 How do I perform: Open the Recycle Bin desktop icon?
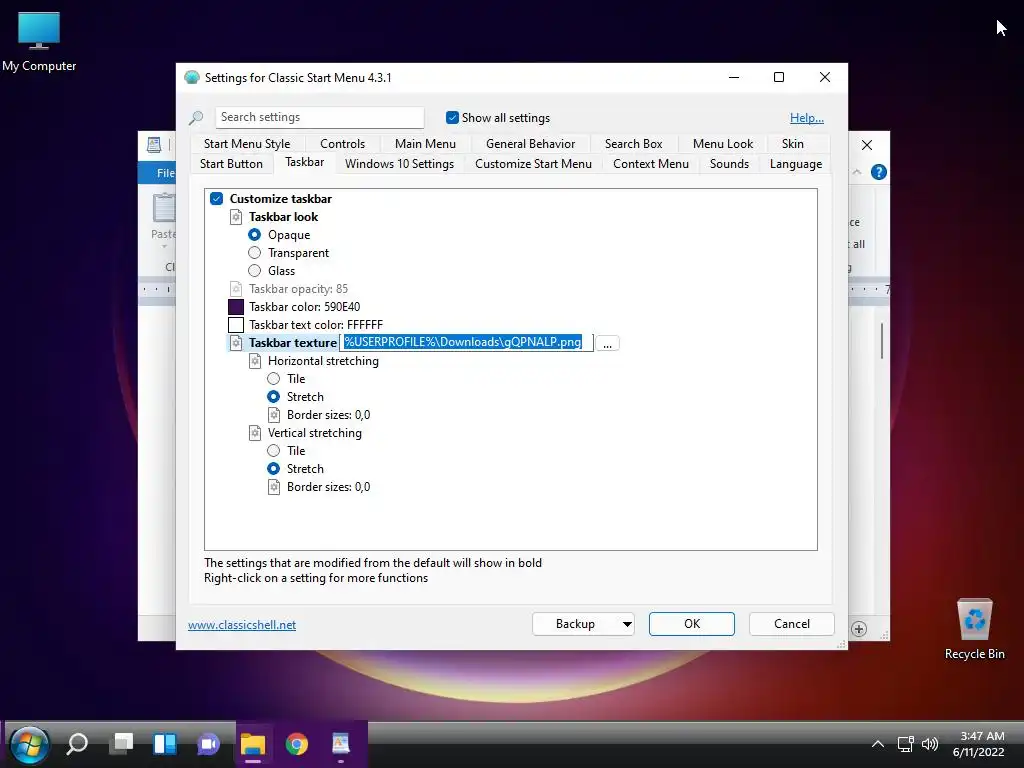click(x=974, y=629)
